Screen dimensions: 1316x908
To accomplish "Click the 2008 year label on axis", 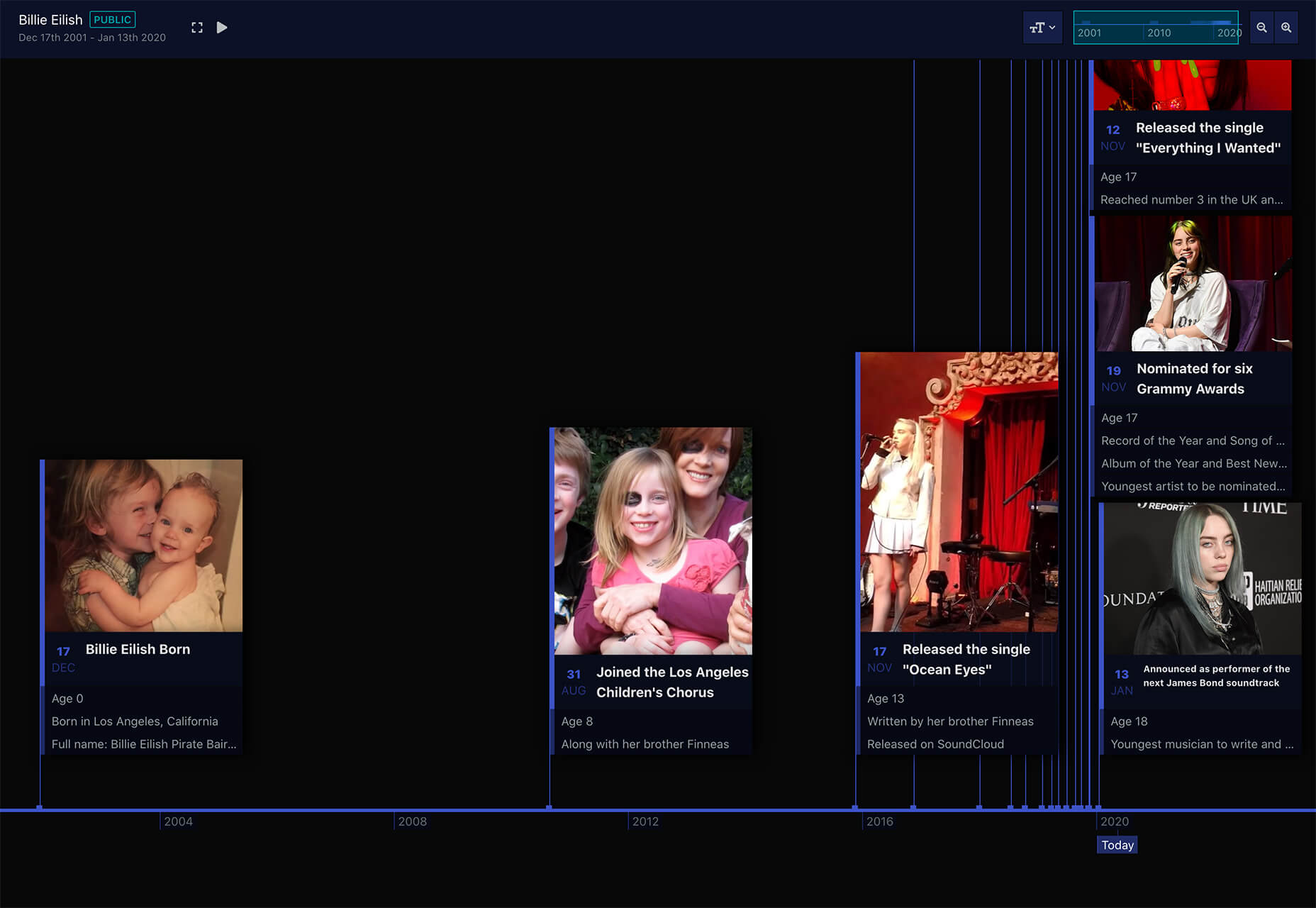I will click(412, 821).
